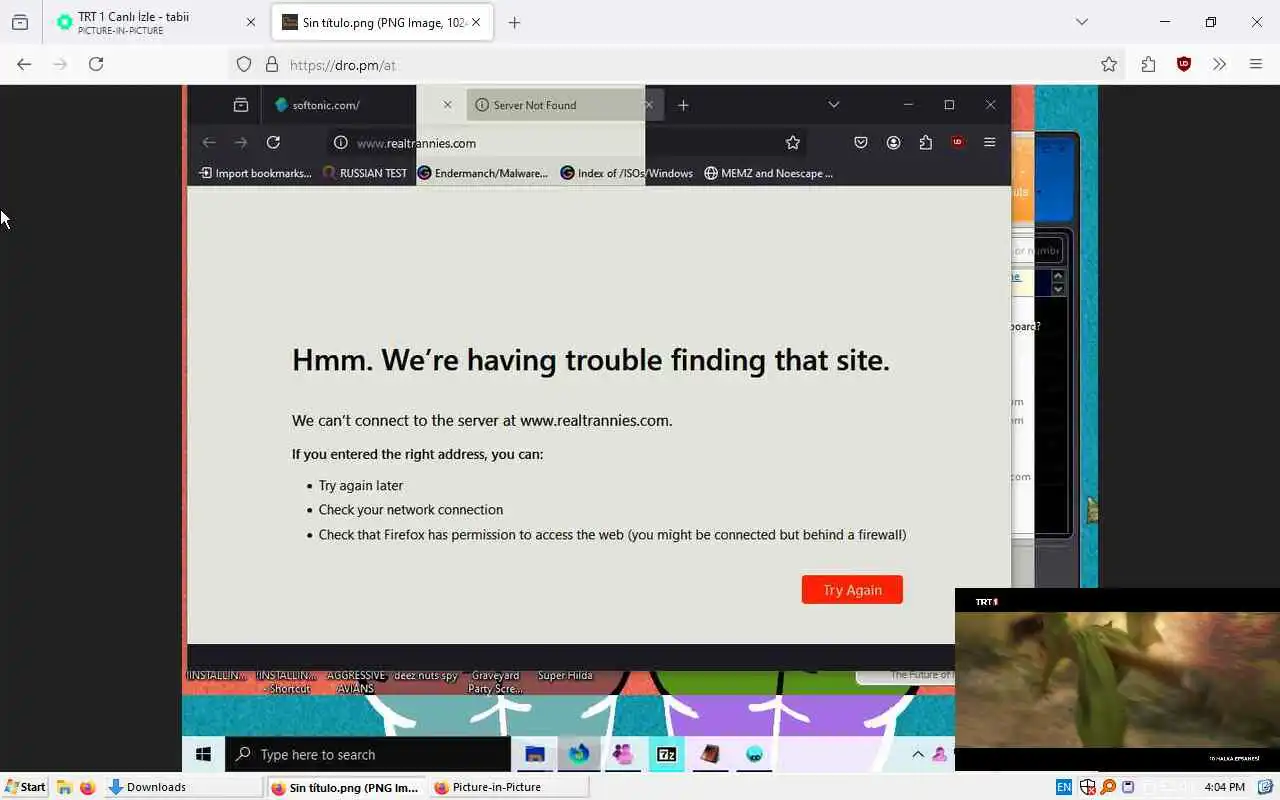Show hidden icons caret in pictured taskbar
This screenshot has height=800, width=1280.
pos(918,754)
